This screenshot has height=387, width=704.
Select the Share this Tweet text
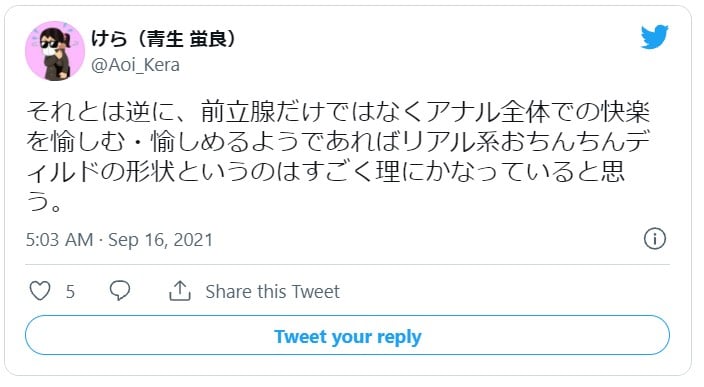(x=272, y=292)
